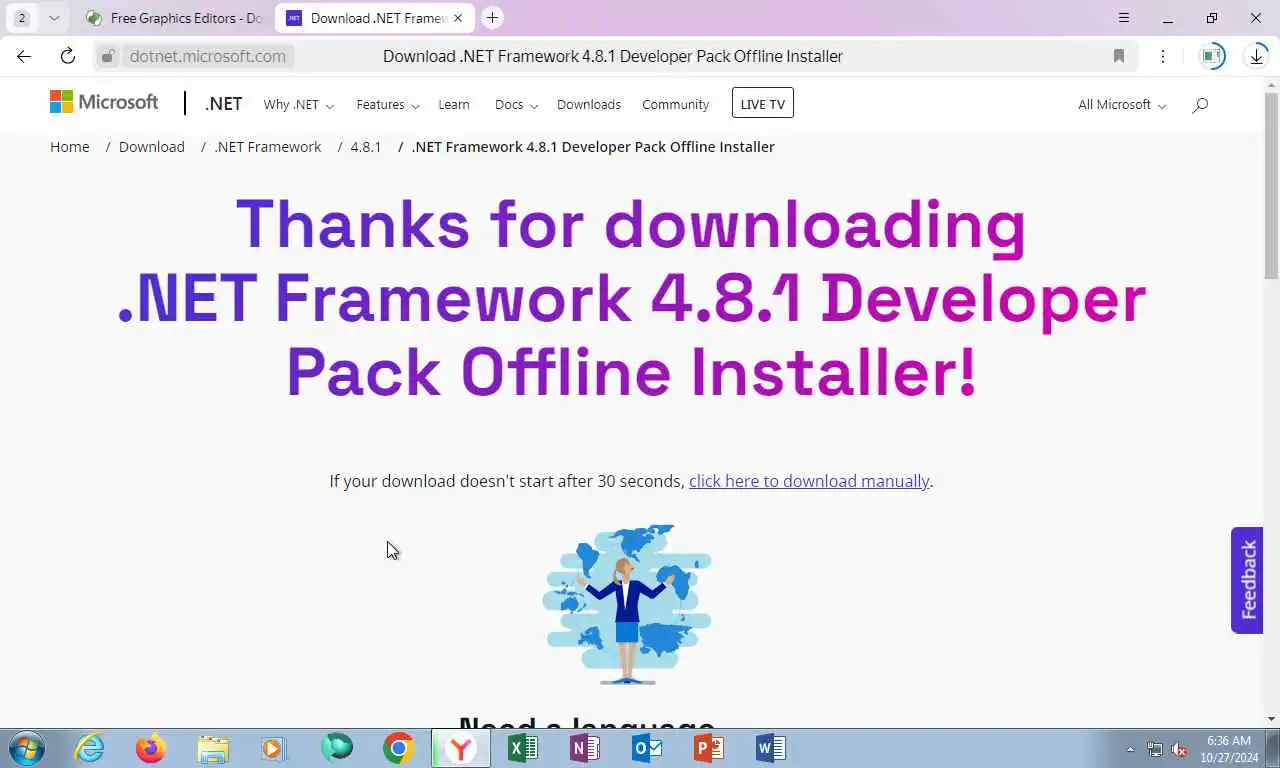The width and height of the screenshot is (1280, 768).
Task: Click here to download manually link
Action: (809, 481)
